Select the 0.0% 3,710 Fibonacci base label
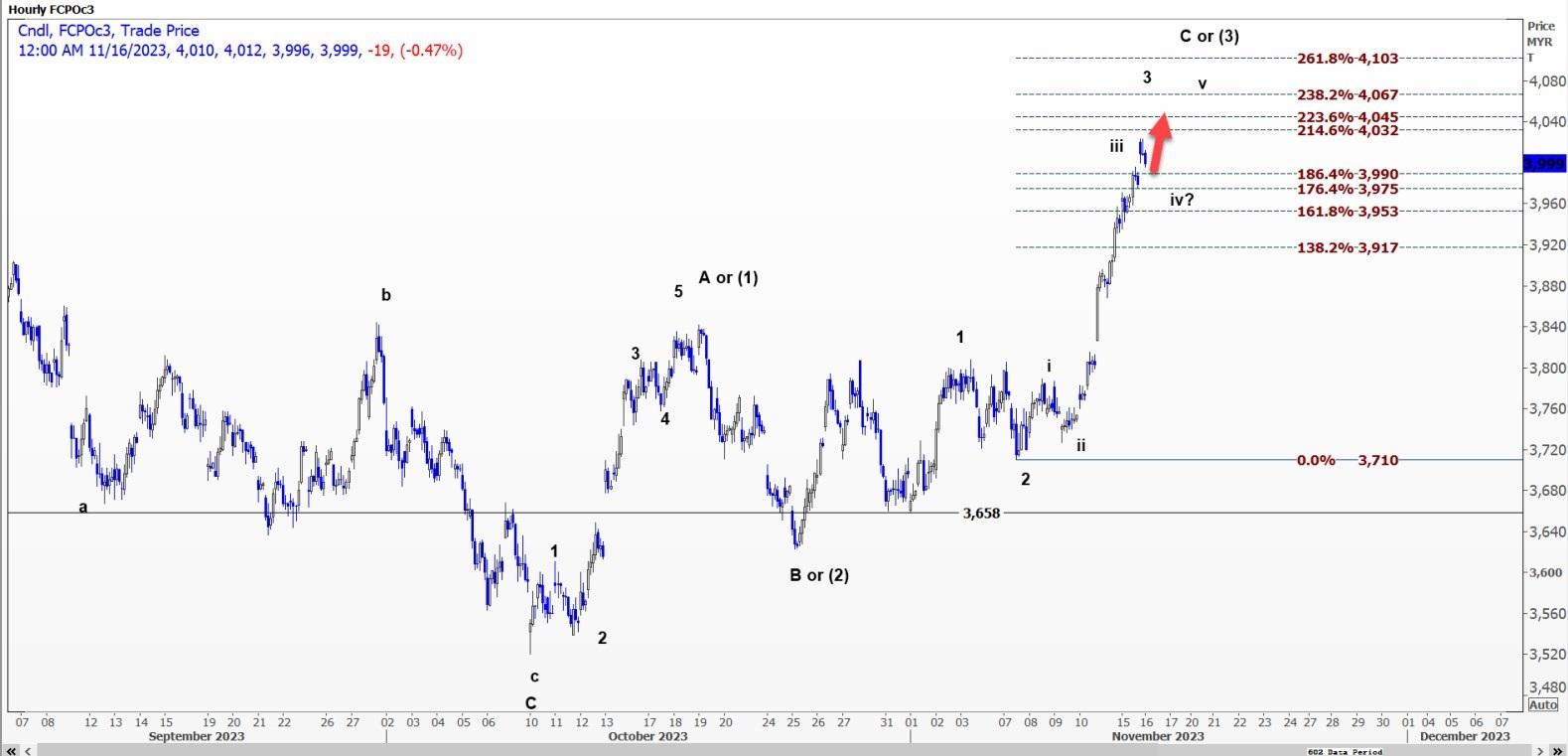 click(x=1348, y=460)
